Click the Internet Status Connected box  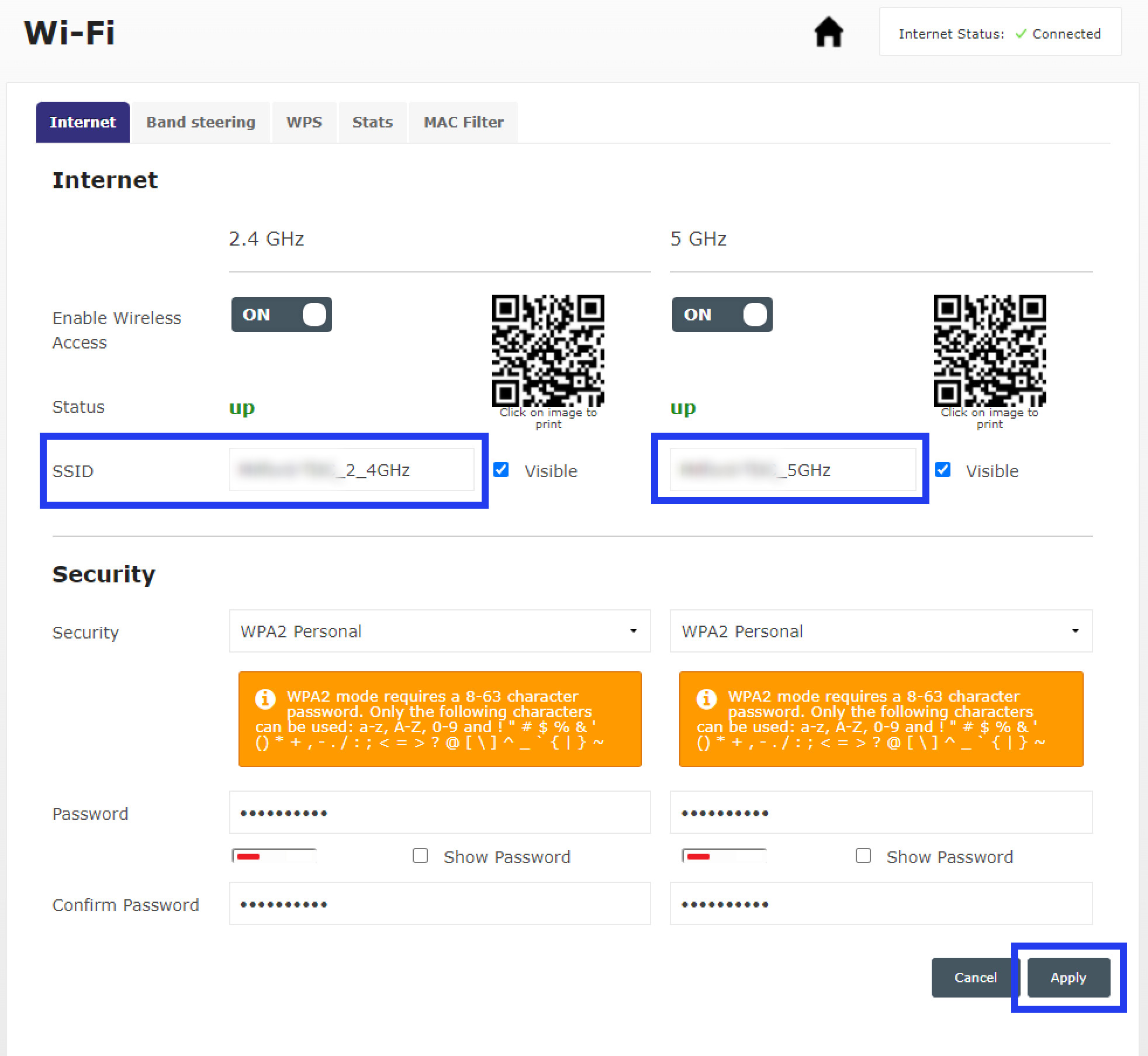(1000, 32)
